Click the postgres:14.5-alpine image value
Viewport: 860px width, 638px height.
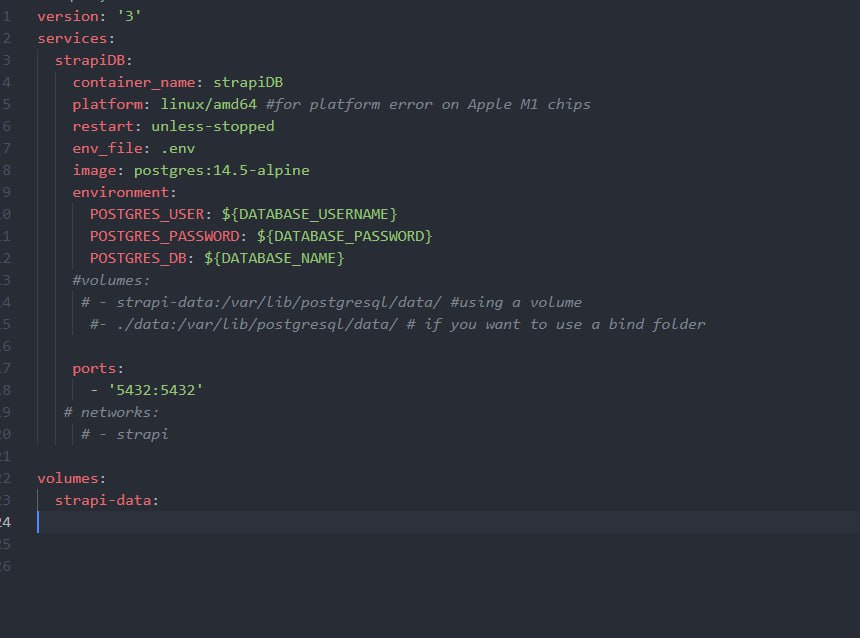[222, 171]
